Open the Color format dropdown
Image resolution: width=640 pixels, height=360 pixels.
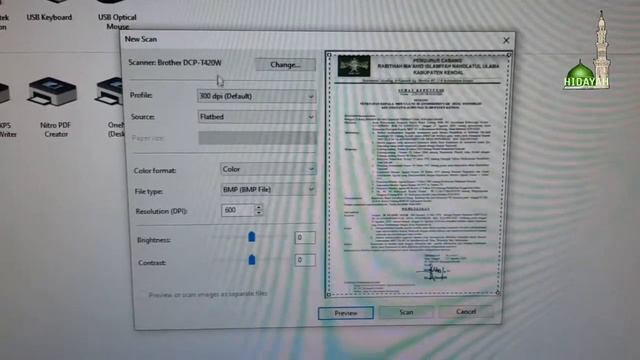click(x=268, y=169)
